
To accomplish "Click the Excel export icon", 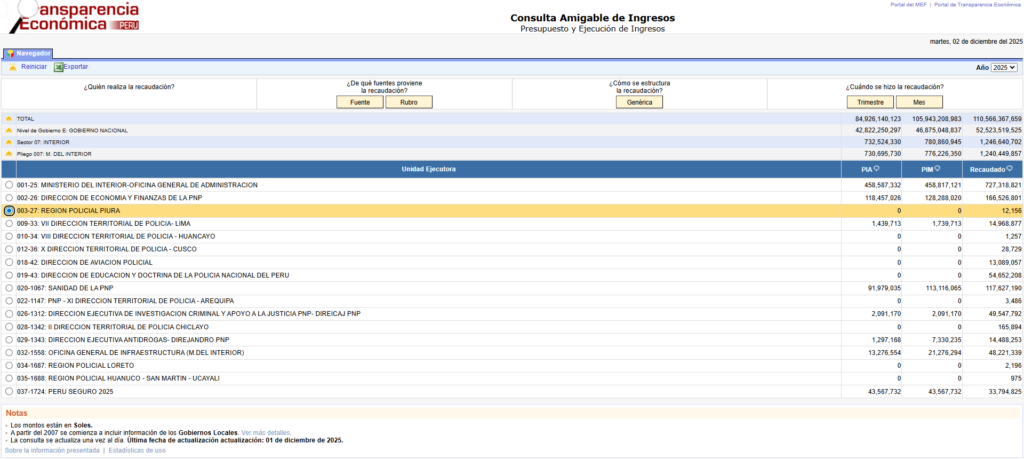I will click(x=58, y=67).
